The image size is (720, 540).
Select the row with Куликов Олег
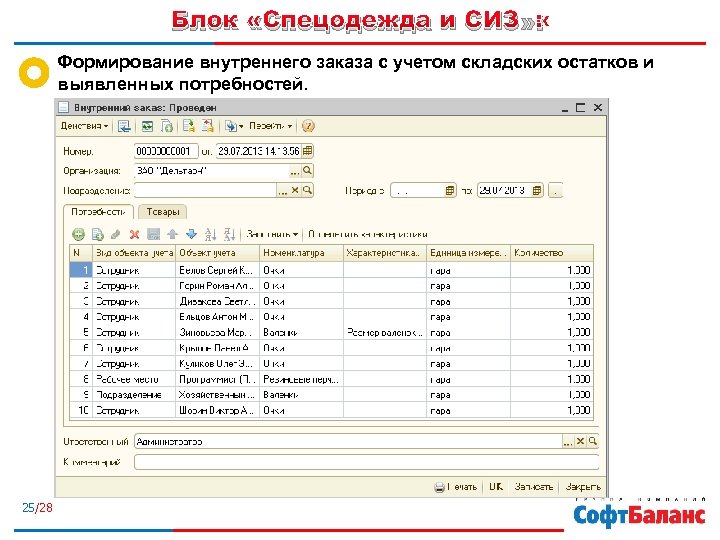point(331,364)
